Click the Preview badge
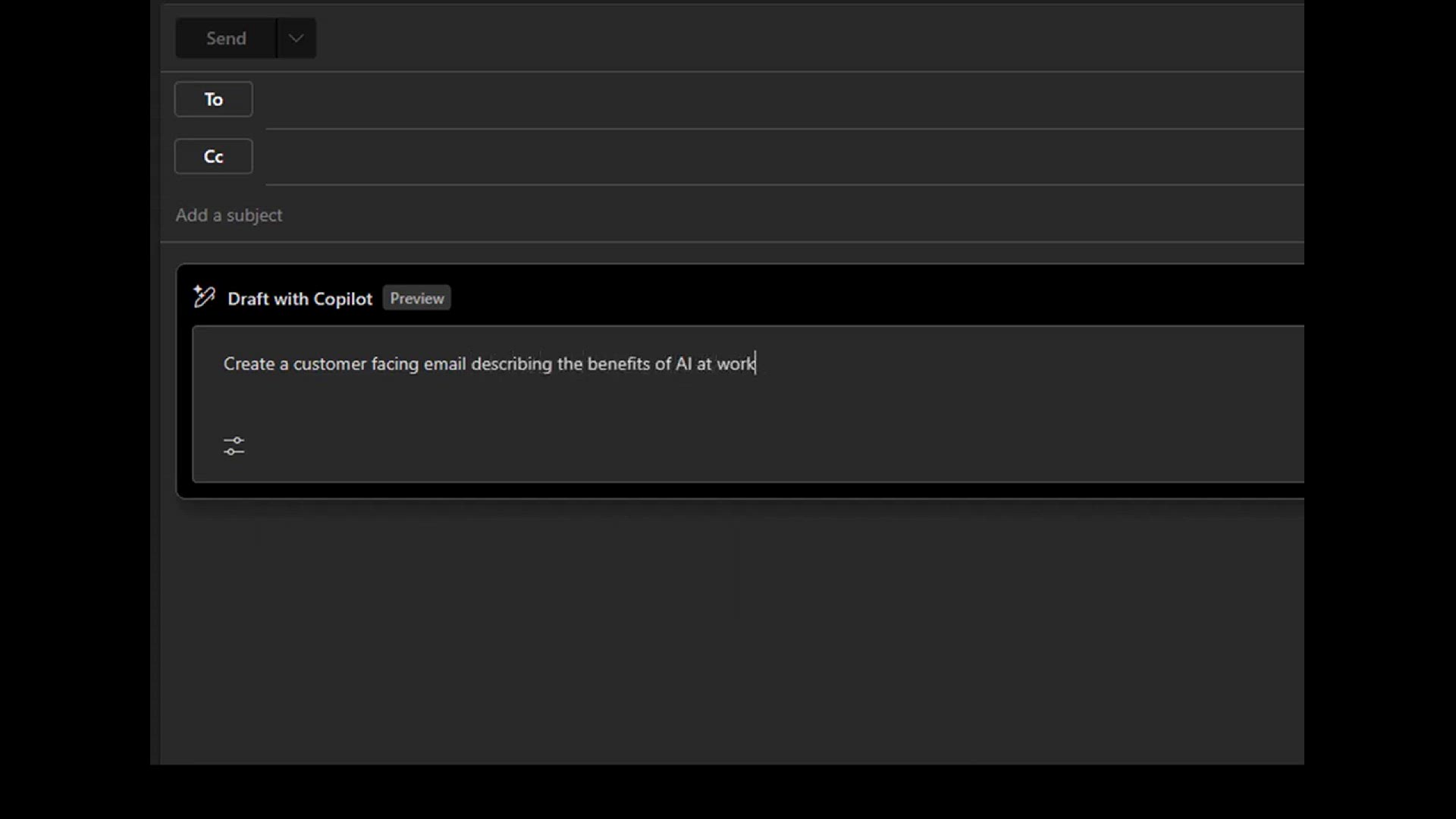Screen dimensions: 1456x819 tap(416, 298)
